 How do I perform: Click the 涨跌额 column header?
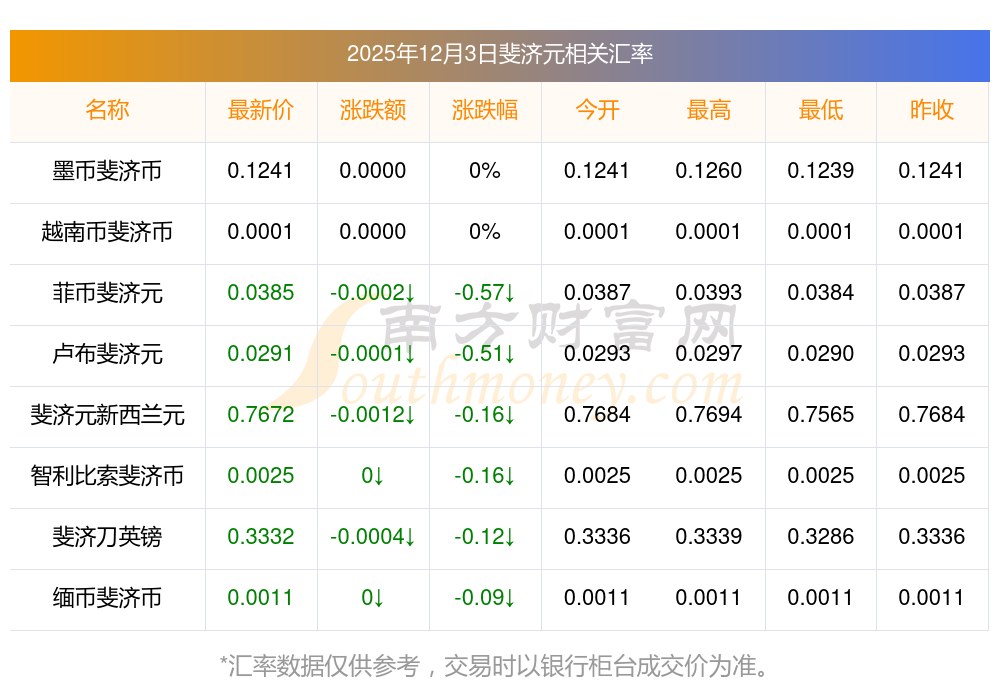coord(372,110)
